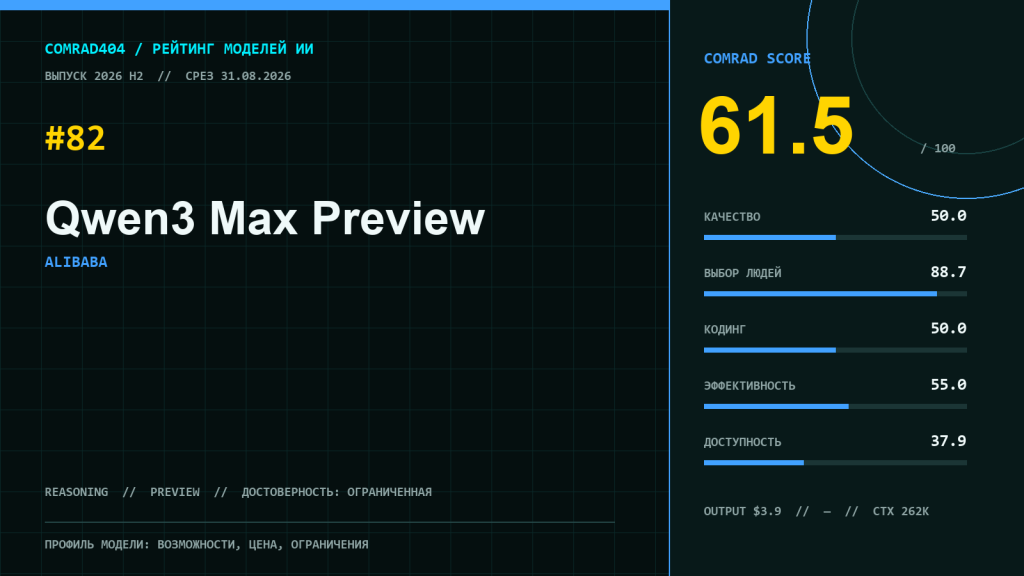Screen dimensions: 1024x576
Task: Click the ВЫБОР ЛЮДЕЙ progress bar
Action: (835, 294)
